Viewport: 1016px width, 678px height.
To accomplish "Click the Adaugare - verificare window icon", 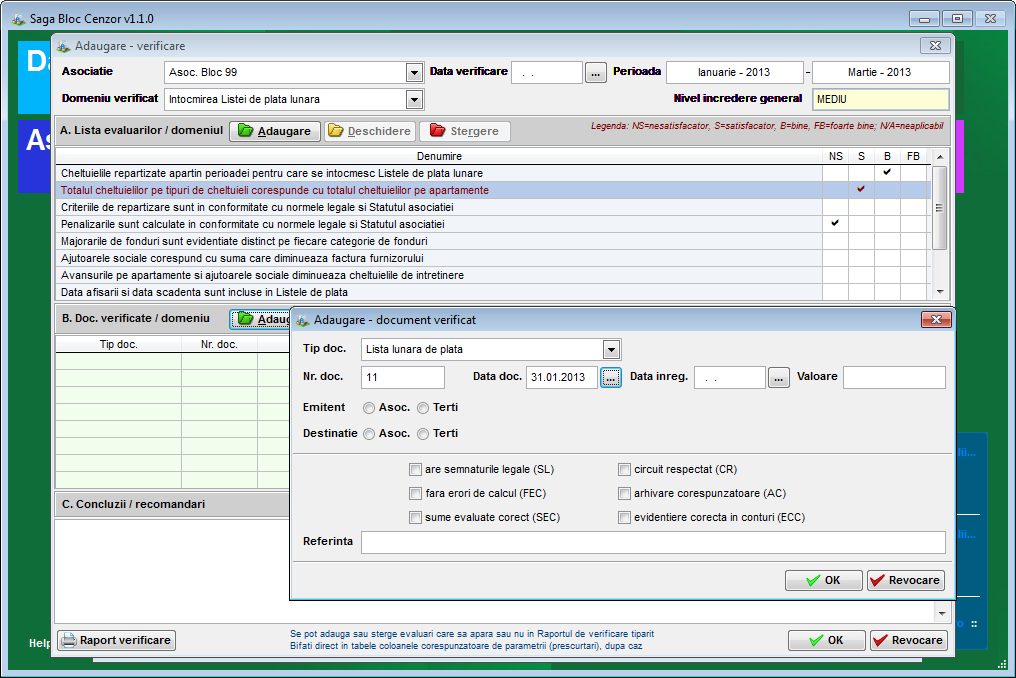I will [x=64, y=46].
